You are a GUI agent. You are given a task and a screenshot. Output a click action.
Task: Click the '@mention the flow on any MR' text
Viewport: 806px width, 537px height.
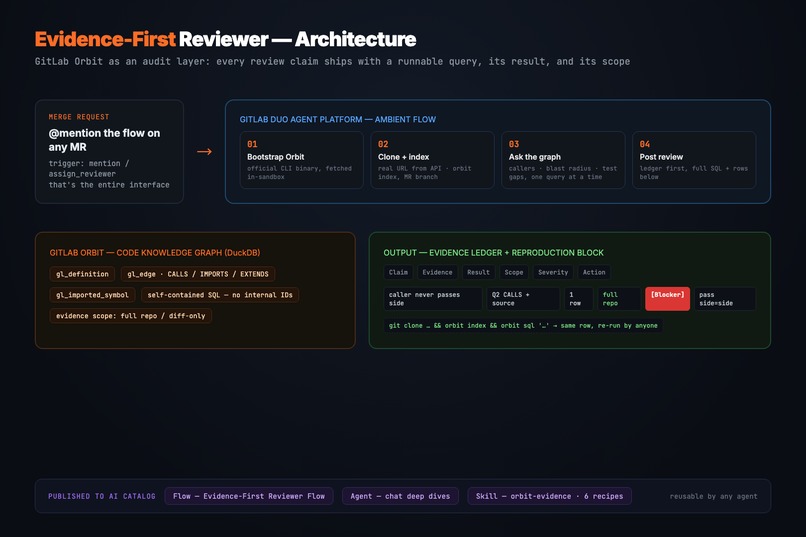pyautogui.click(x=104, y=140)
